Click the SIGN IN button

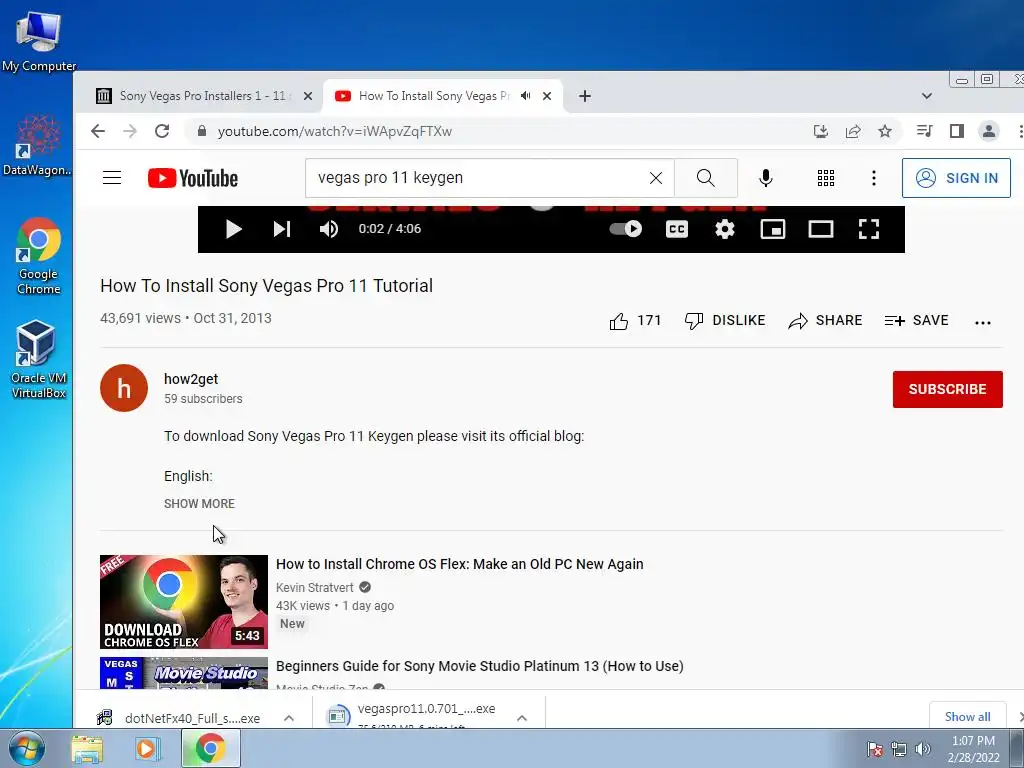point(956,178)
